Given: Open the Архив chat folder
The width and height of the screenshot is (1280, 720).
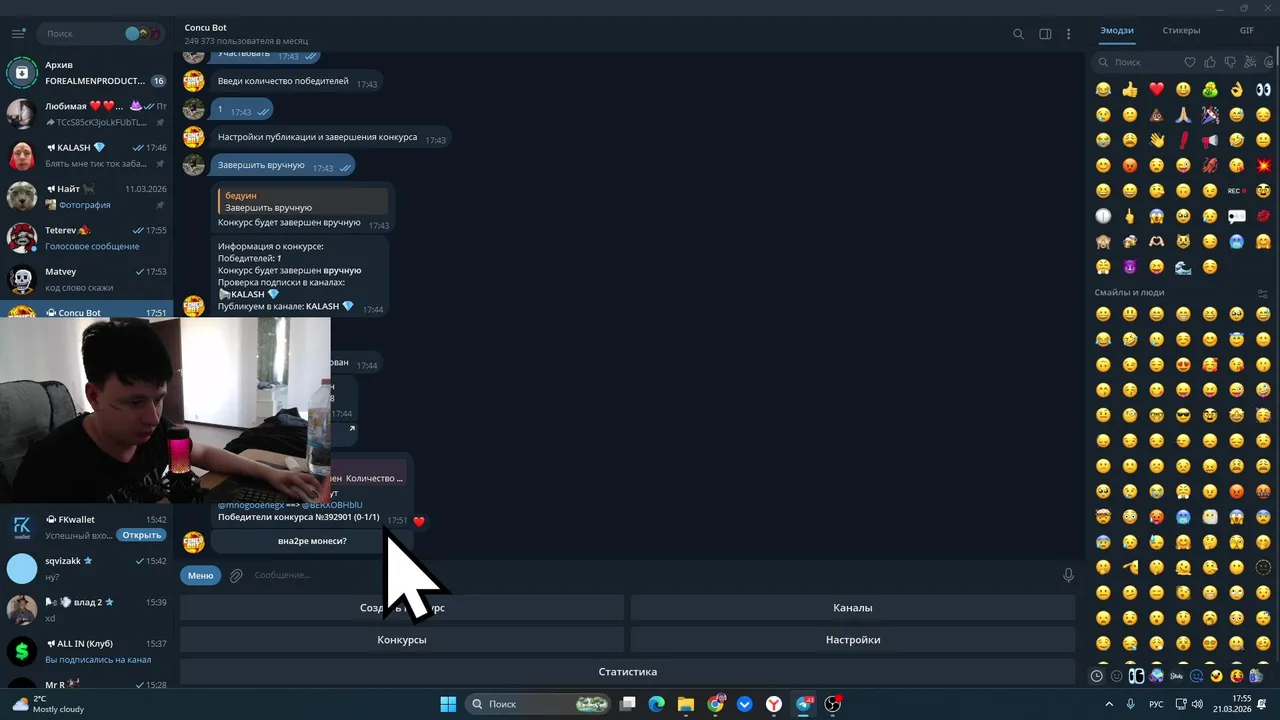Looking at the screenshot, I should click(x=87, y=72).
